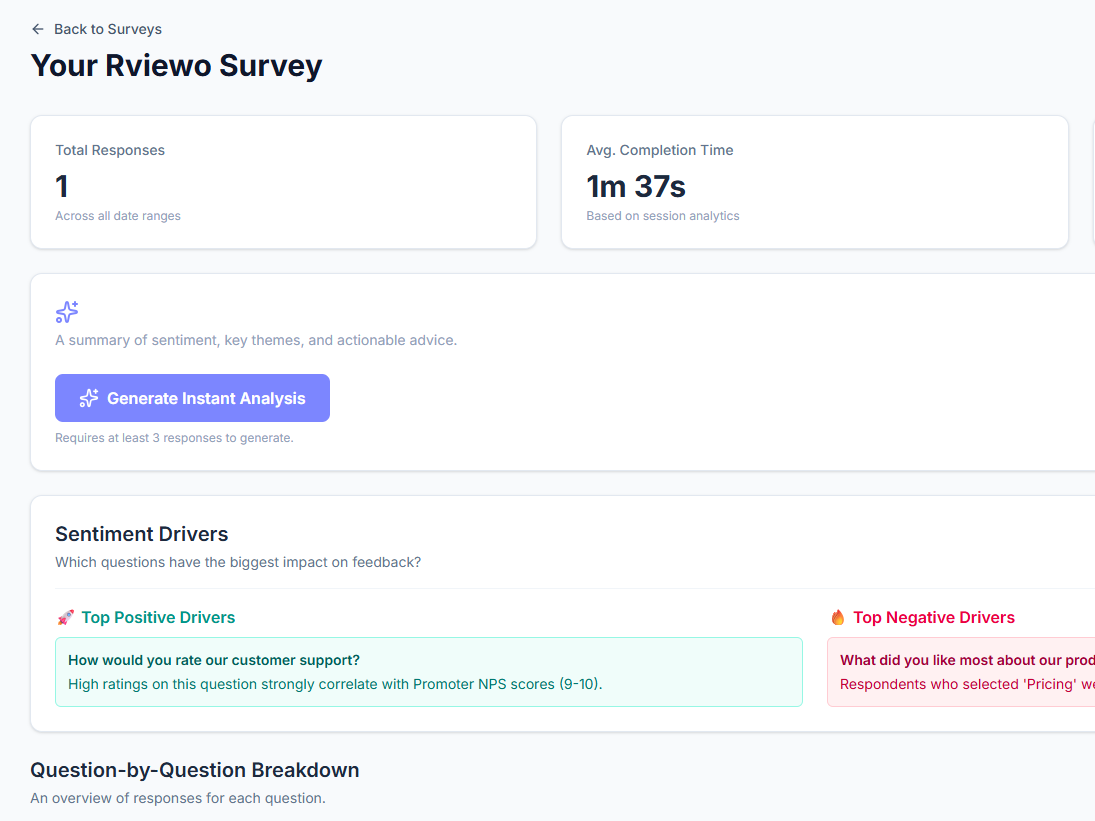Select the Total Responses stat card
Screen dimensions: 1095x821
tap(283, 182)
